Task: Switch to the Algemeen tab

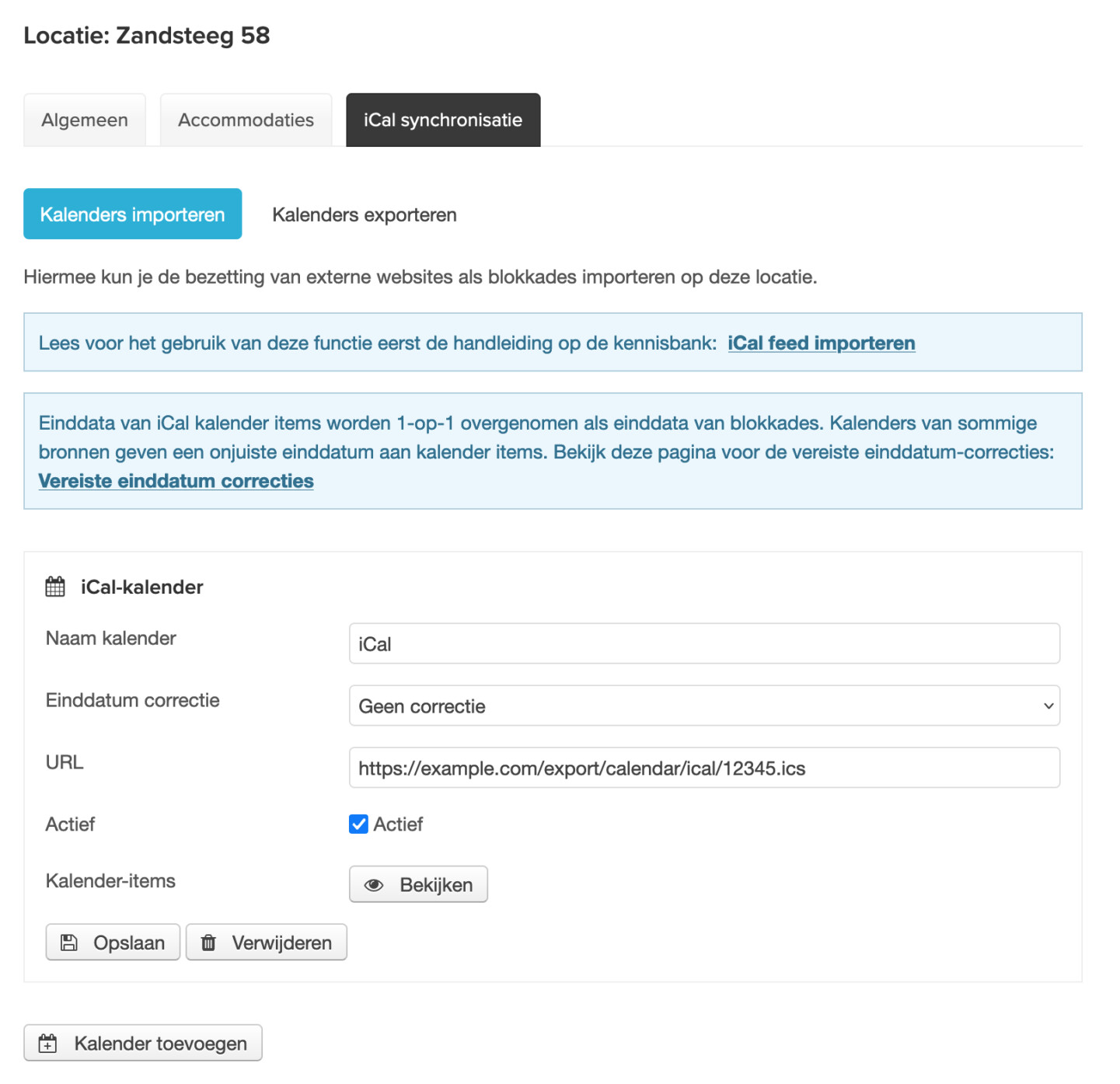Action: (85, 120)
